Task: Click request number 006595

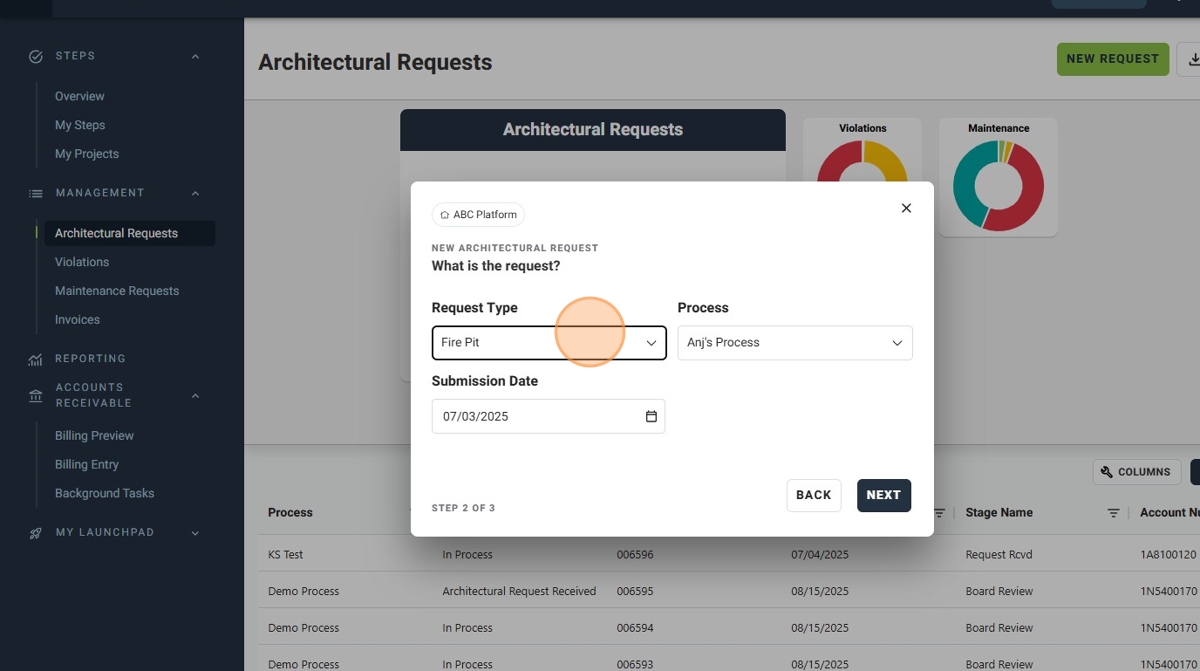Action: click(635, 592)
